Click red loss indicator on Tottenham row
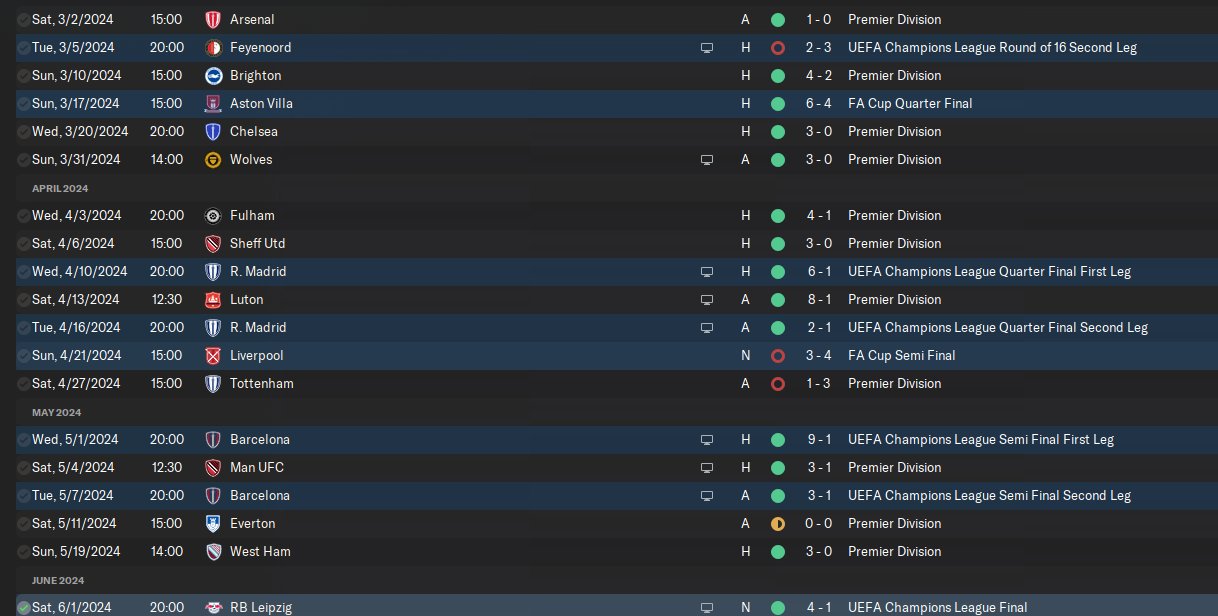Viewport: 1218px width, 616px height. pyautogui.click(x=777, y=383)
